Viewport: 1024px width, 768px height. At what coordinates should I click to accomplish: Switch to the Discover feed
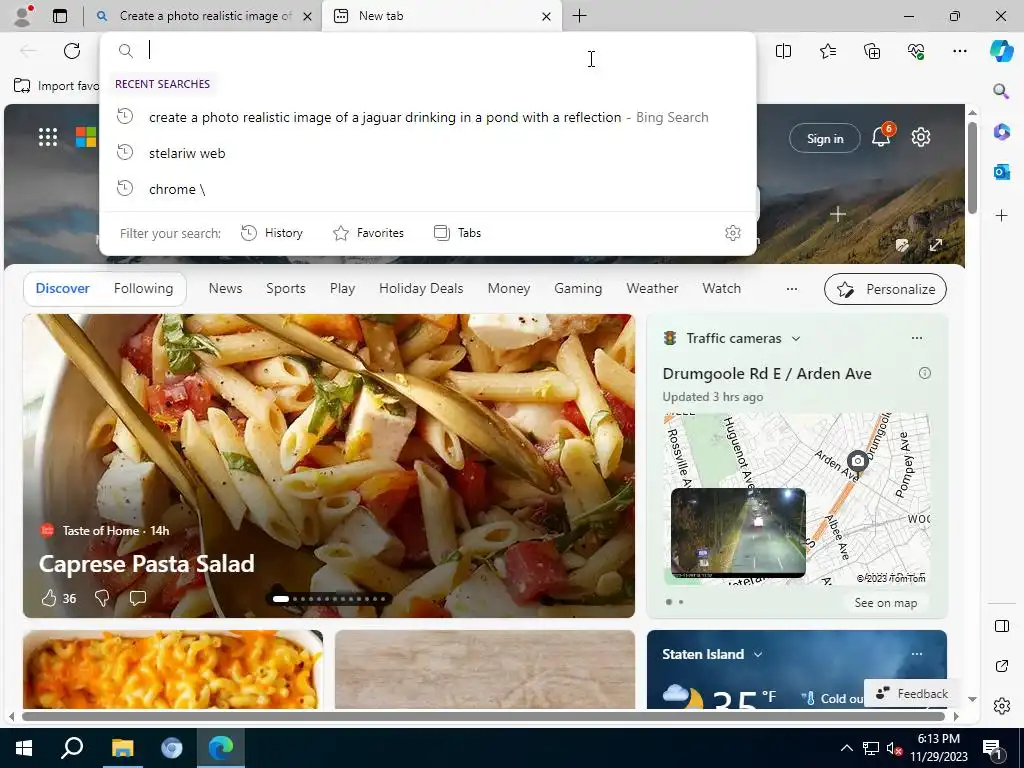coord(63,289)
